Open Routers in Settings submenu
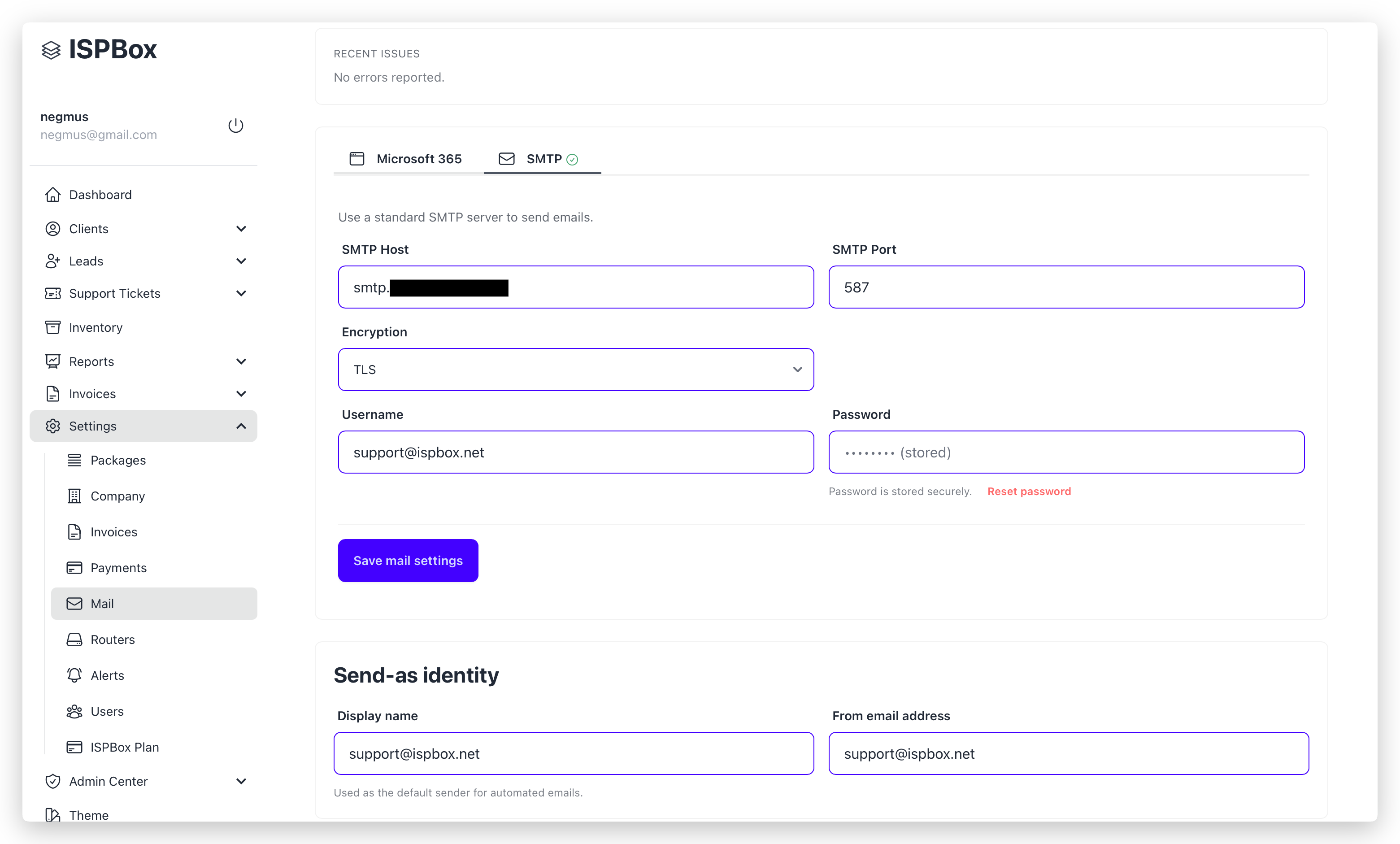The image size is (1400, 844). tap(113, 640)
